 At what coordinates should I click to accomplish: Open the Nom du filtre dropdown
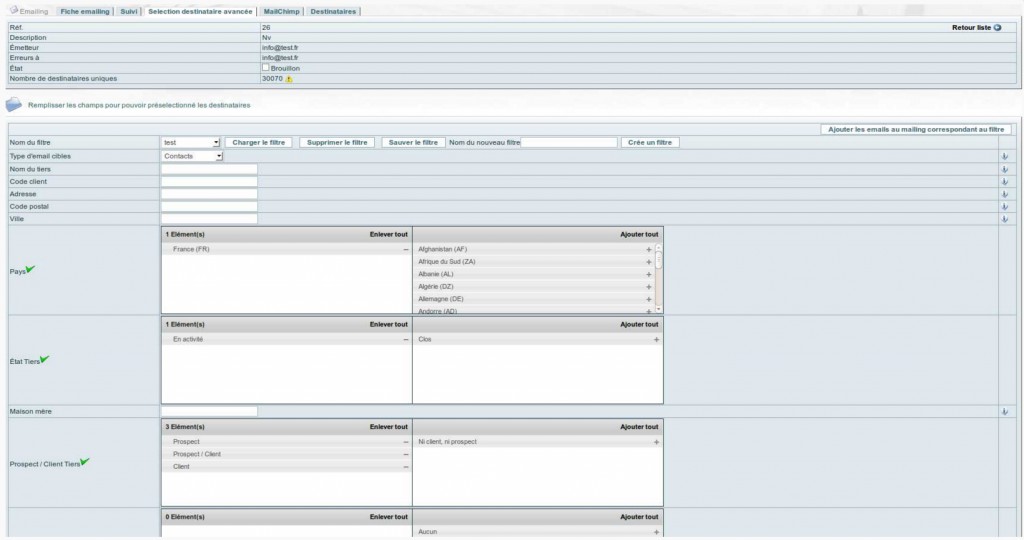[x=190, y=143]
